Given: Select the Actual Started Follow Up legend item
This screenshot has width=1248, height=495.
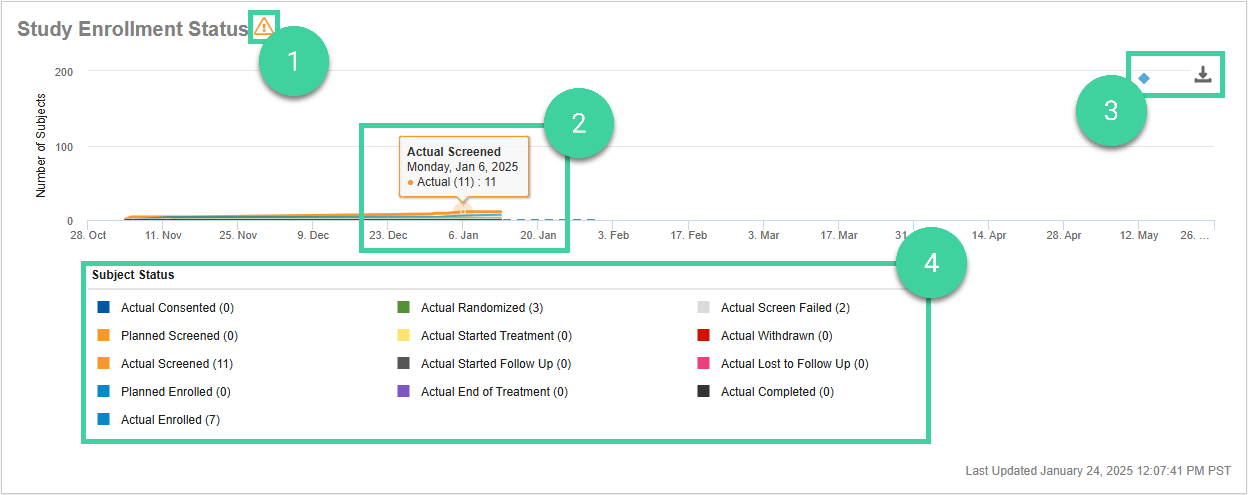Looking at the screenshot, I should click(496, 364).
